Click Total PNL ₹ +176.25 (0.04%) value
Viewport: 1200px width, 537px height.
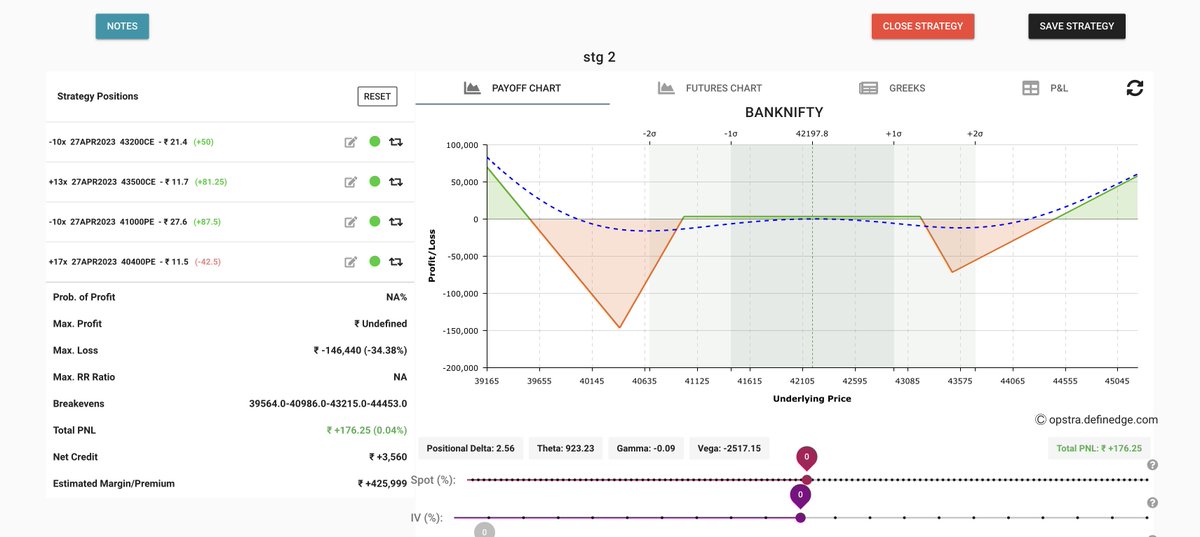tap(367, 430)
